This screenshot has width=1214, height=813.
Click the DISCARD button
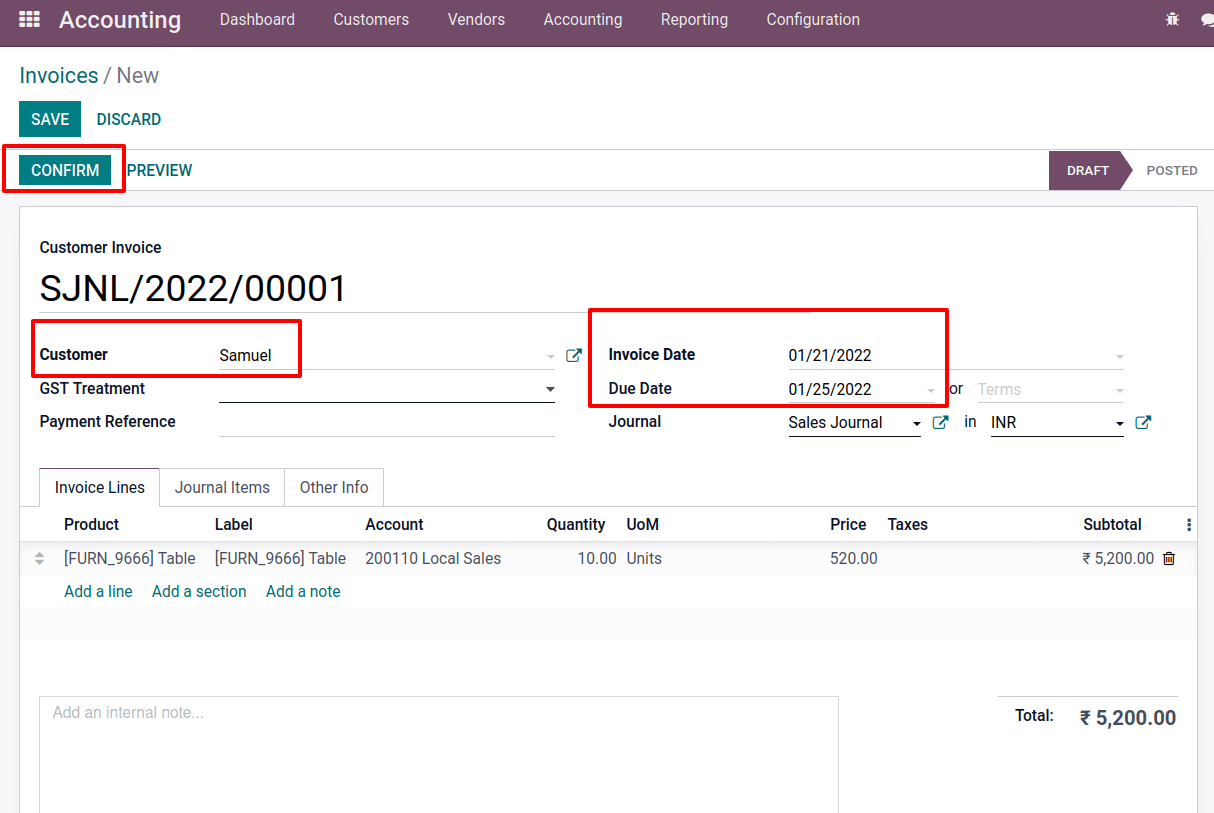(129, 119)
